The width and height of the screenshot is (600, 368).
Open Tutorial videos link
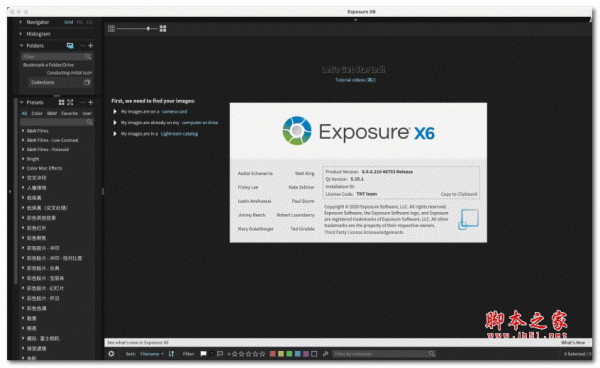click(x=355, y=80)
